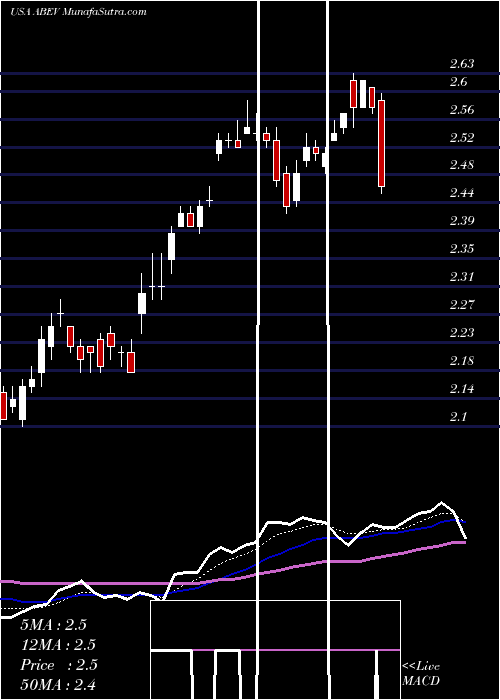500x700 pixels.
Task: Click the final tall red candlestick on right
Action: [382, 143]
